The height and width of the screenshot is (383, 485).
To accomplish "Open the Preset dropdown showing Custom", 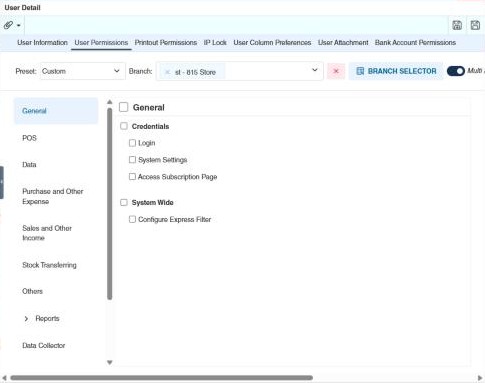I will click(83, 71).
